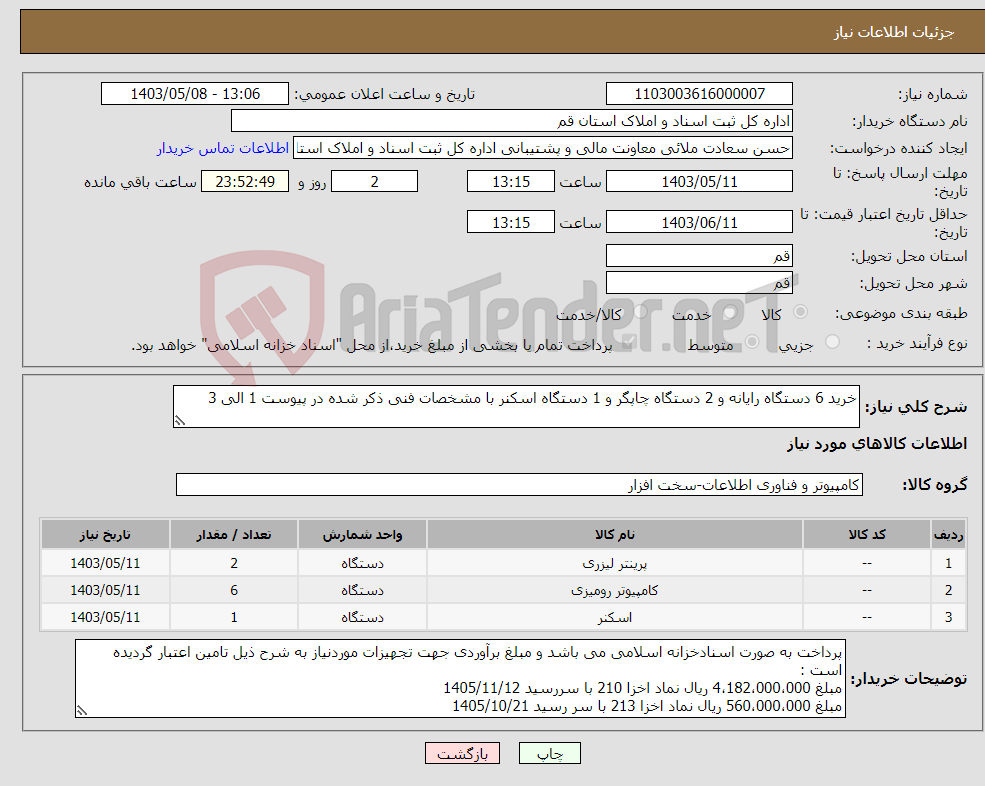This screenshot has width=985, height=786.
Task: Select the خدمت radio button
Action: pos(729,312)
